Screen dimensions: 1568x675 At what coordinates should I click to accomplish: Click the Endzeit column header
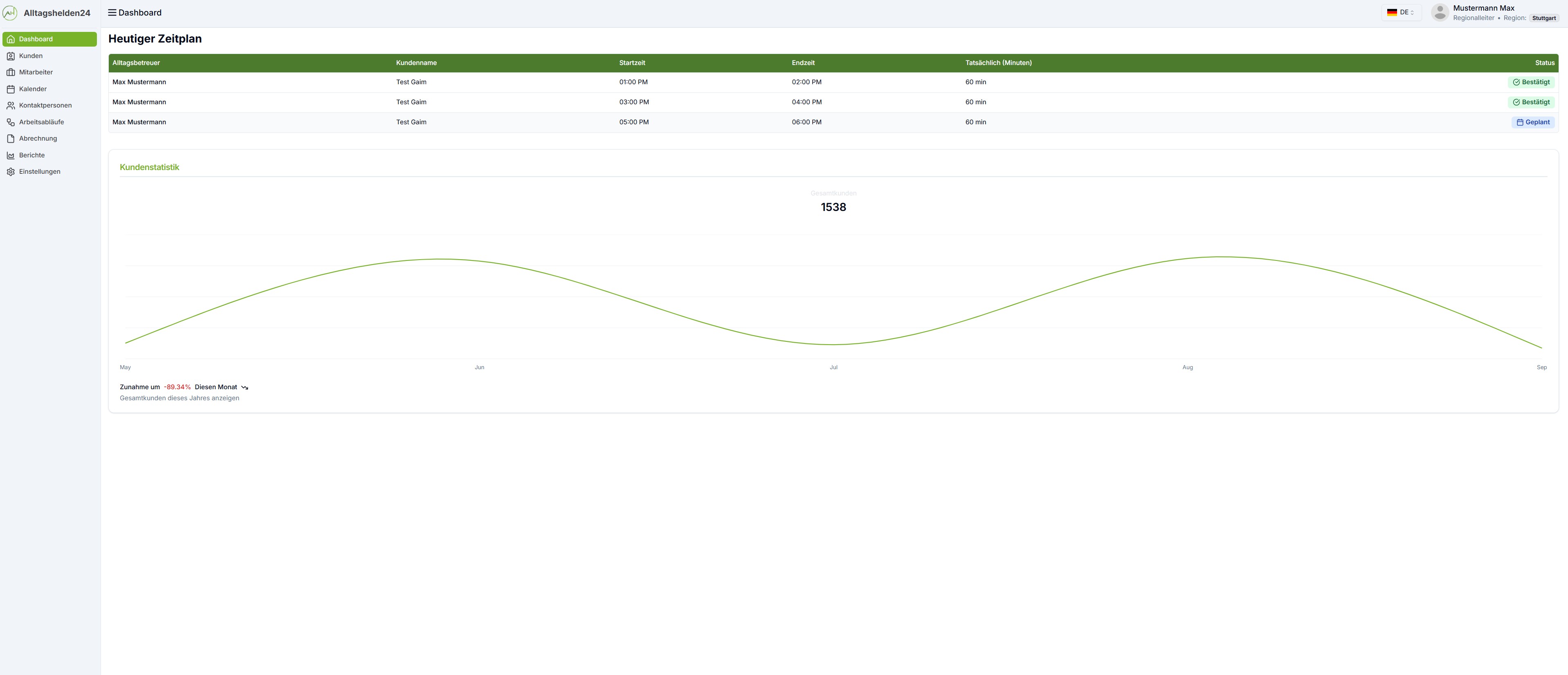[803, 63]
